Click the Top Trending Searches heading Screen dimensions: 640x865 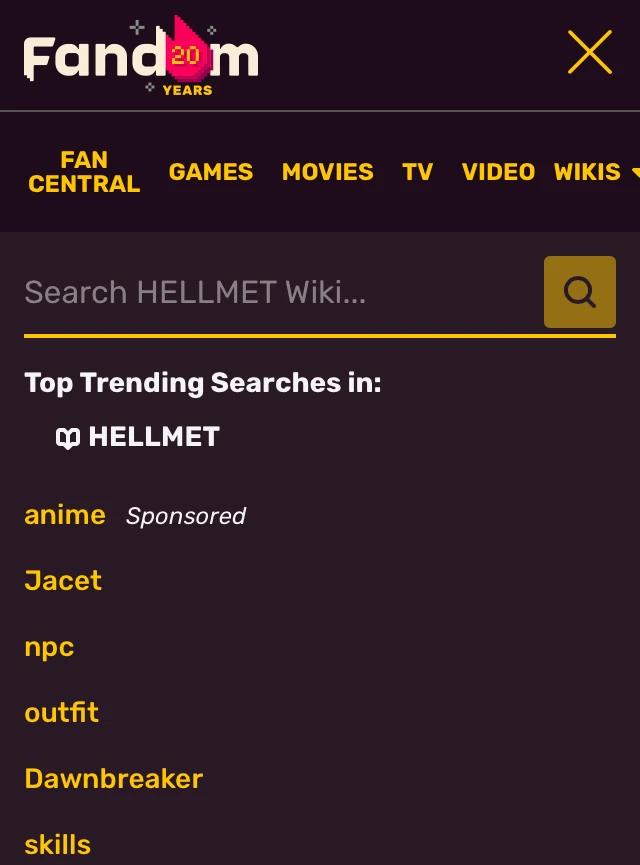(203, 383)
